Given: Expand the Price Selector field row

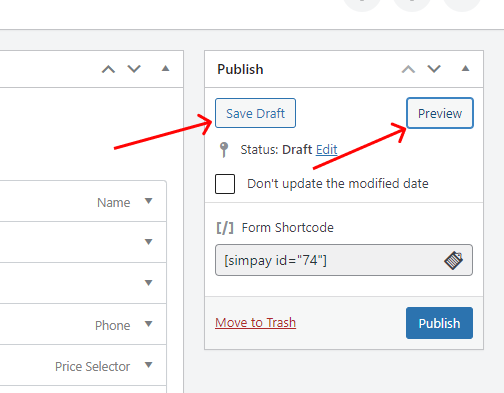Looking at the screenshot, I should 149,365.
